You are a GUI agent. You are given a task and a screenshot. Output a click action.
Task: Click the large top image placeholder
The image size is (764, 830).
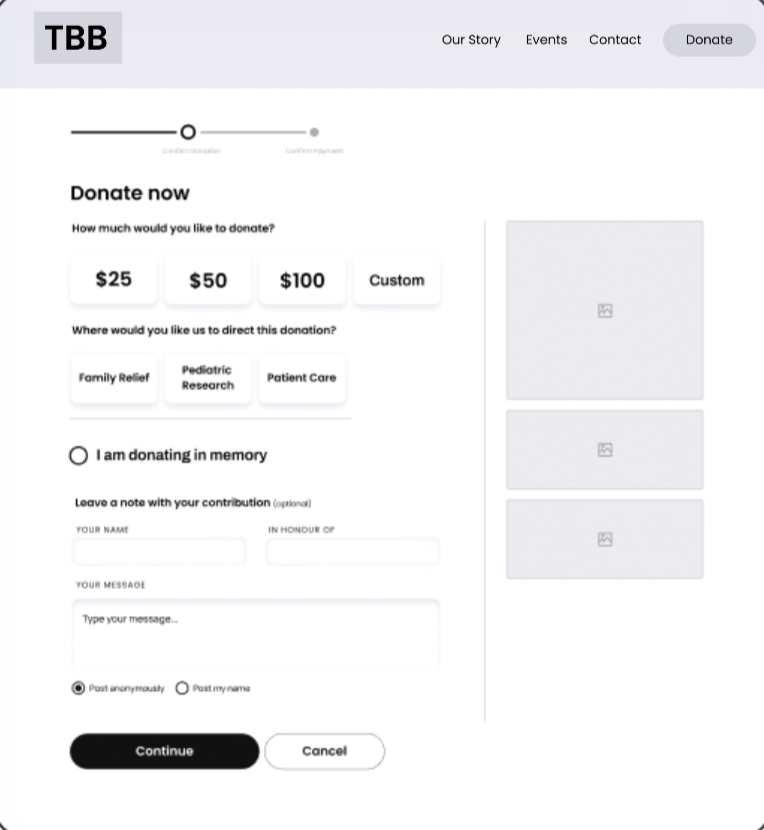pos(604,310)
